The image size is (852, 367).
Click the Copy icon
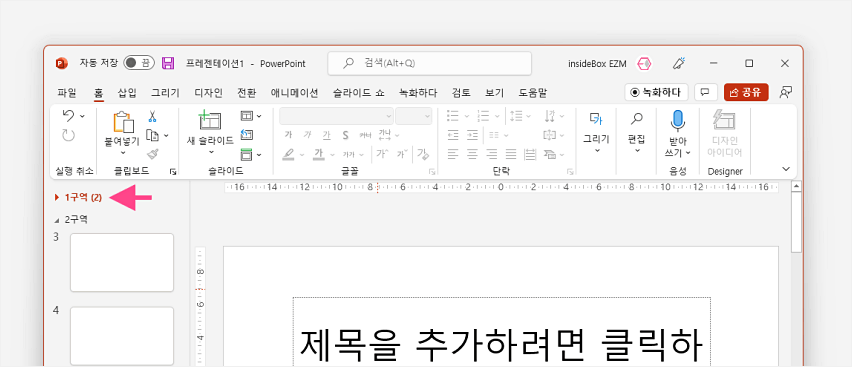[152, 135]
